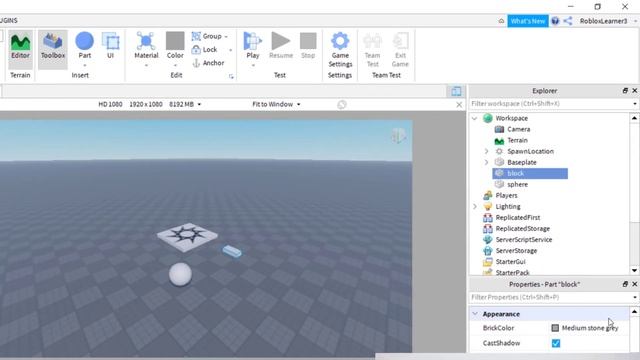
Task: Open the Part dropdown arrow
Action: pos(85,66)
